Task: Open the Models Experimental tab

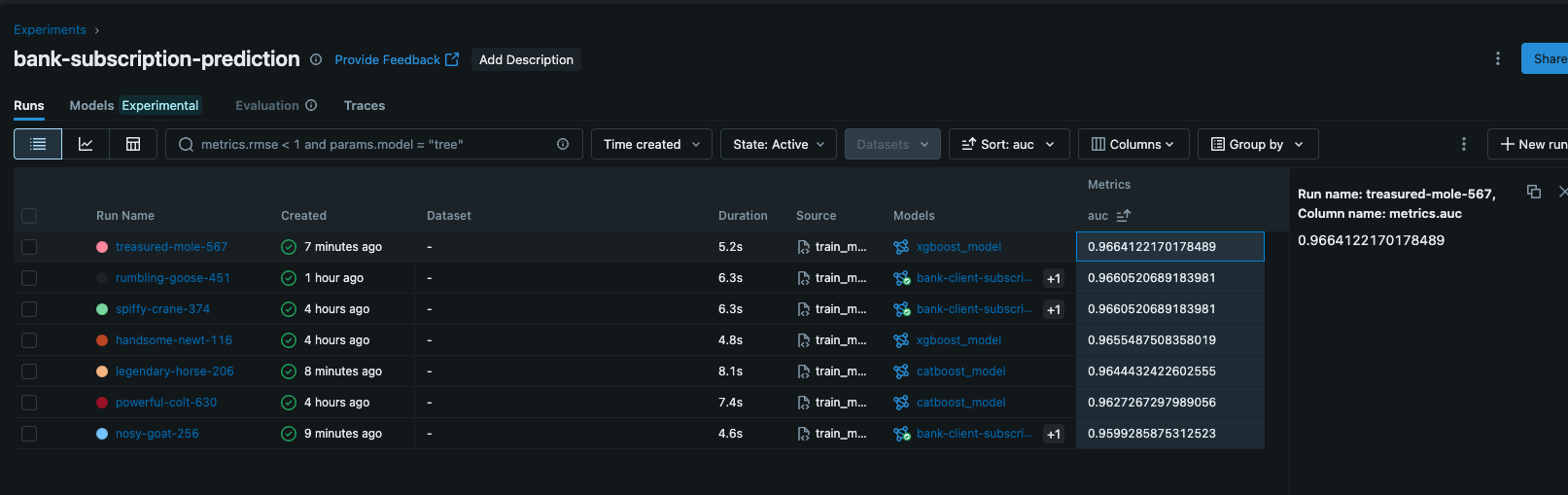Action: 134,105
